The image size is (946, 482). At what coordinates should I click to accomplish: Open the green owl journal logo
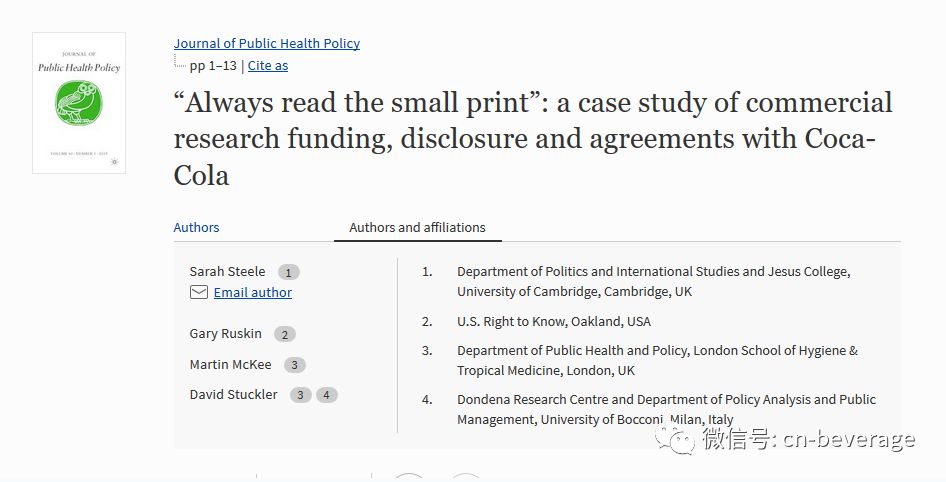[x=79, y=103]
